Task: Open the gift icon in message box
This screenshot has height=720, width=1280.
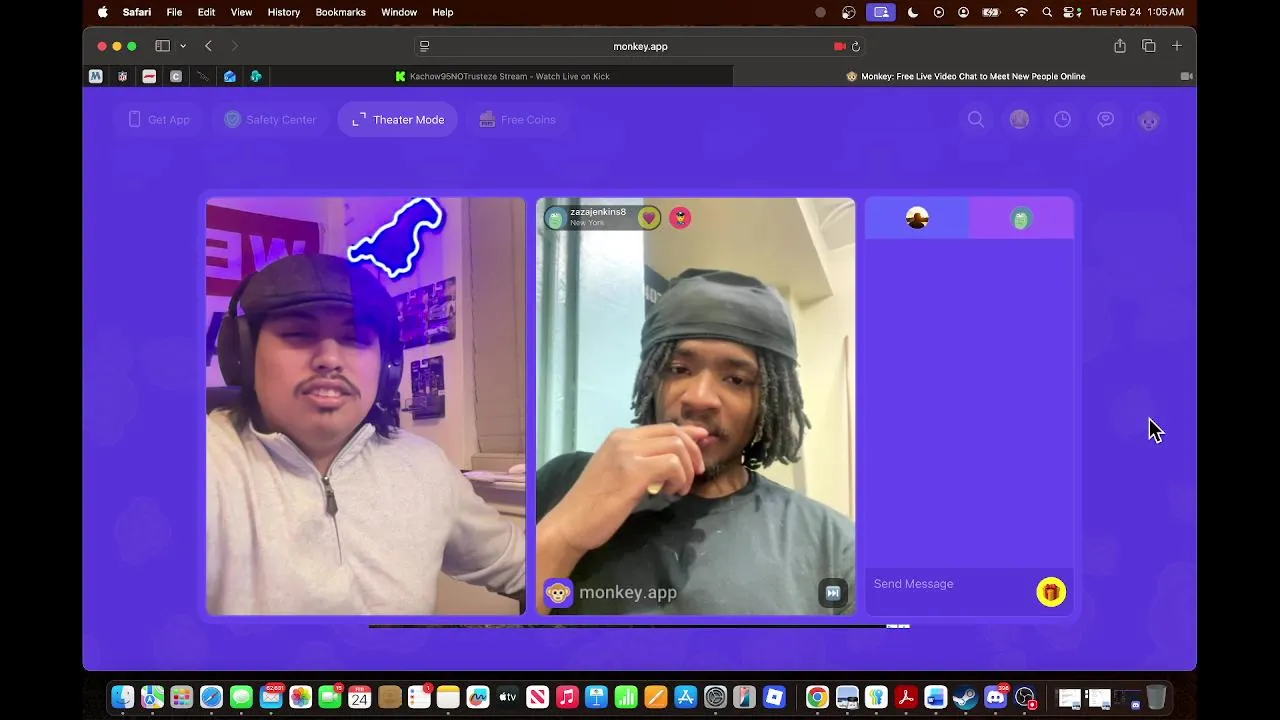Action: 1051,592
